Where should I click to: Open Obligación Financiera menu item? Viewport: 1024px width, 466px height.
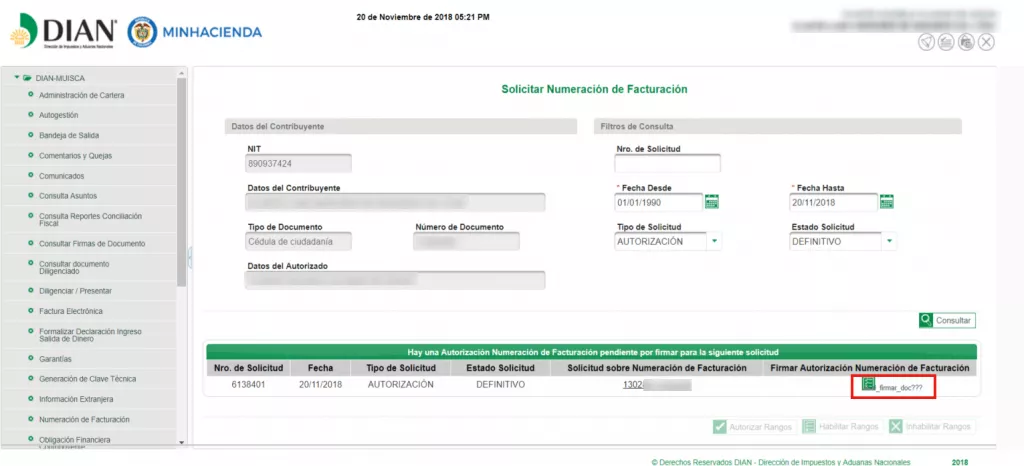[x=74, y=440]
